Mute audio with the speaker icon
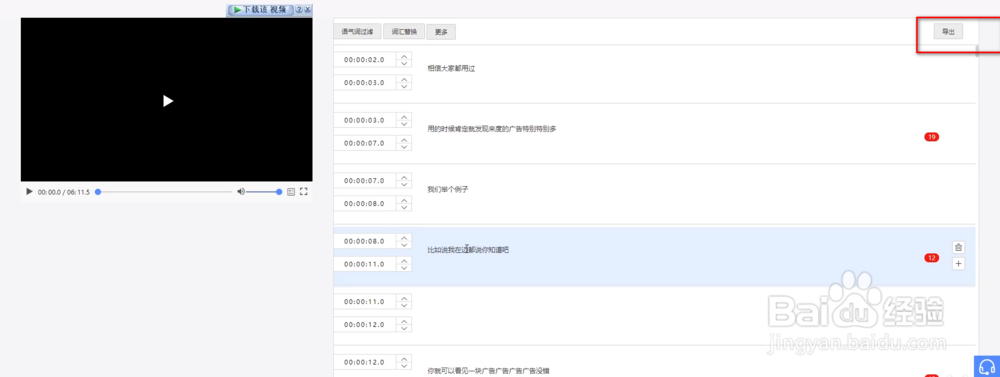This screenshot has width=1000, height=377. (x=240, y=191)
